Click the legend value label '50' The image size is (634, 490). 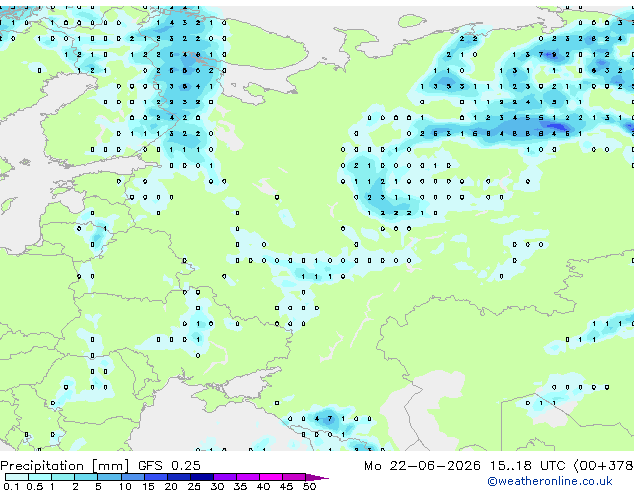coord(309,486)
